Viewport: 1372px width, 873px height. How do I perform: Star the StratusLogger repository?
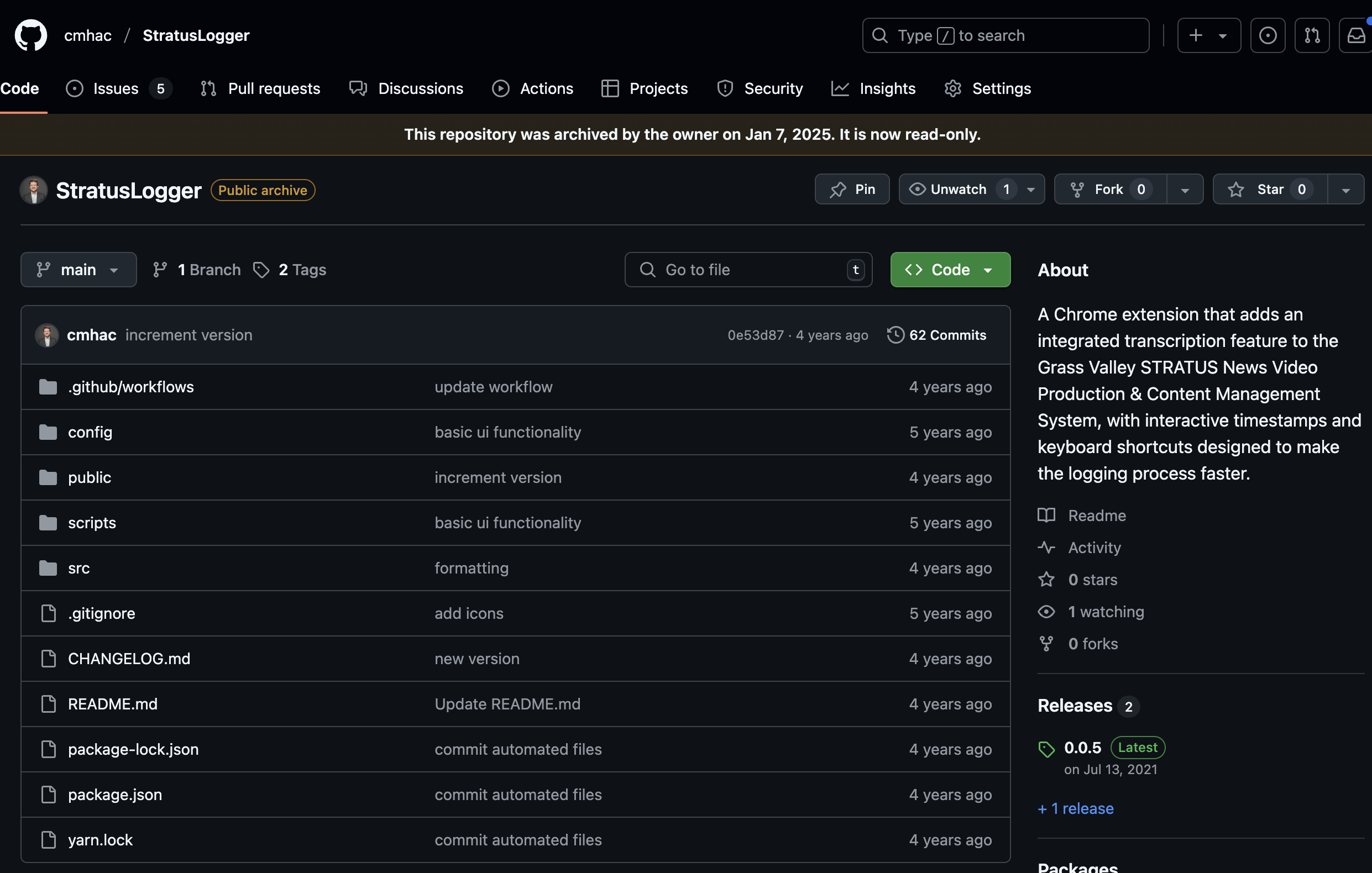click(x=1270, y=189)
